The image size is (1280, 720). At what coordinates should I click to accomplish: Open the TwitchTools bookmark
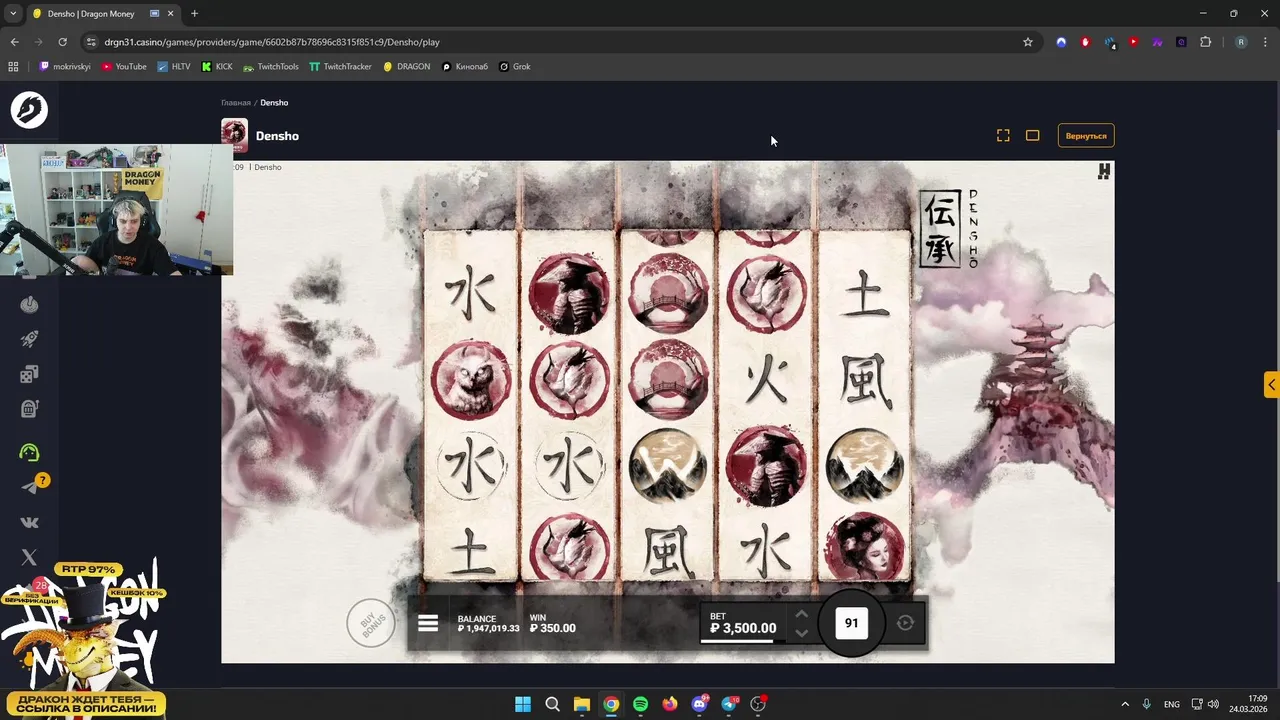pyautogui.click(x=271, y=67)
